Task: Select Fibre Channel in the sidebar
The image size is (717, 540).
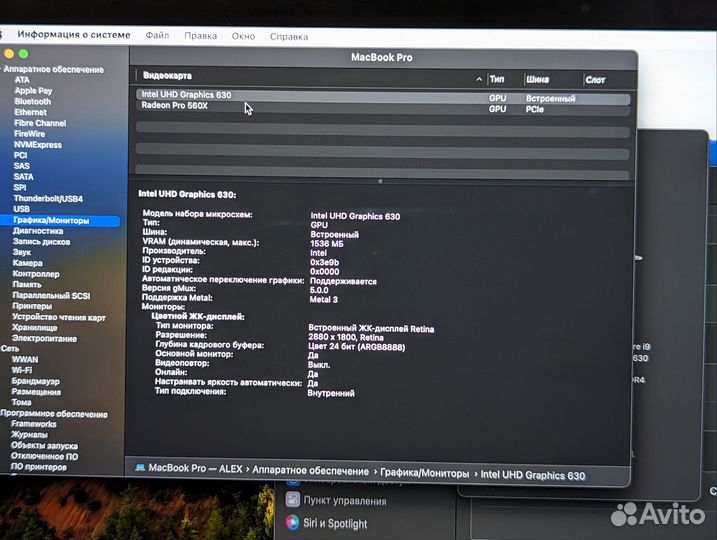Action: [x=40, y=123]
